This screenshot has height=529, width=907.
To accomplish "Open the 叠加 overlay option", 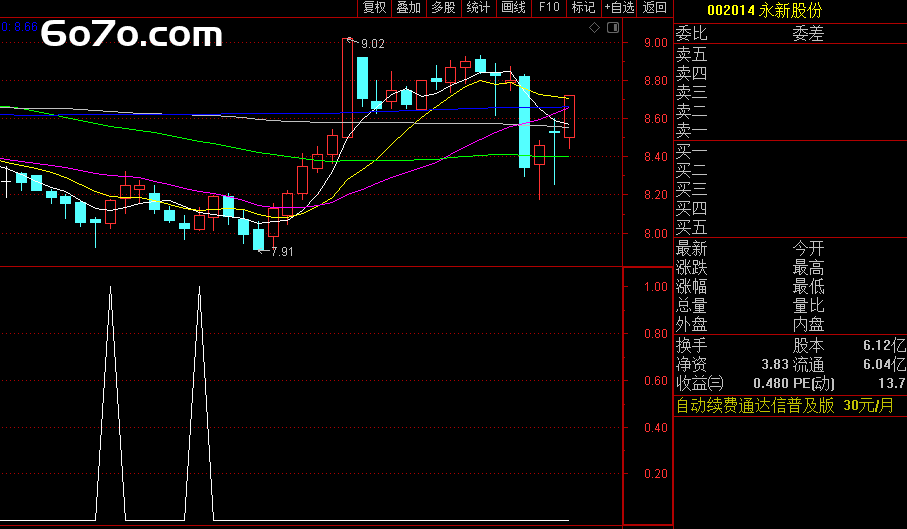I will [409, 8].
